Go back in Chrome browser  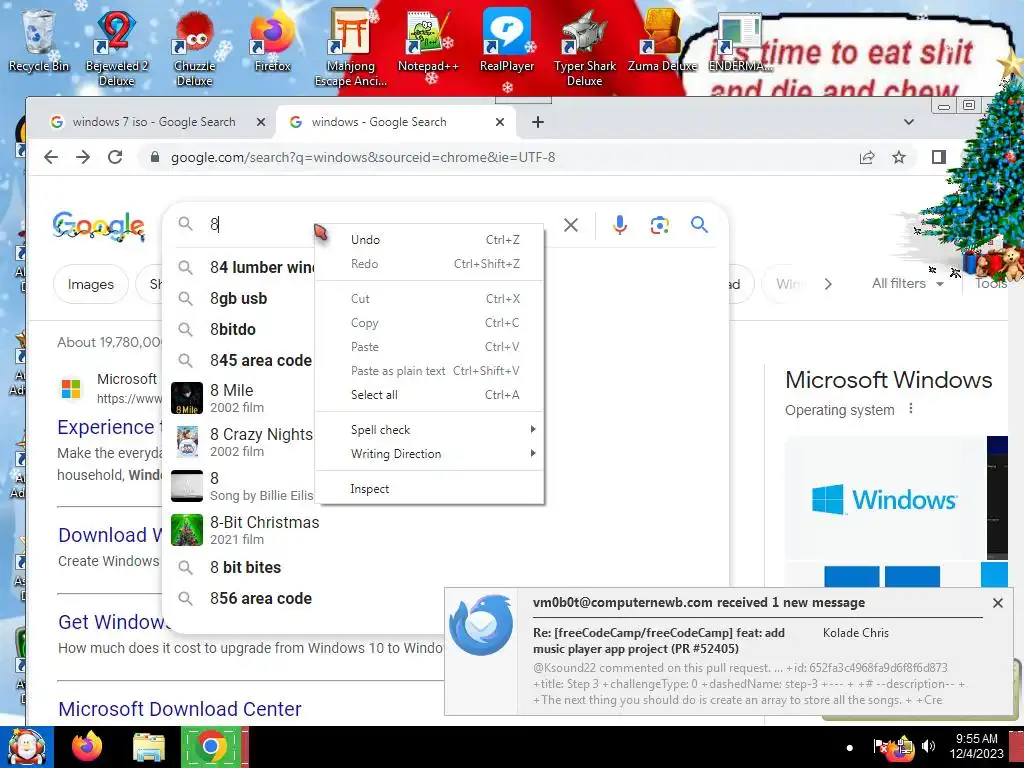[x=51, y=157]
